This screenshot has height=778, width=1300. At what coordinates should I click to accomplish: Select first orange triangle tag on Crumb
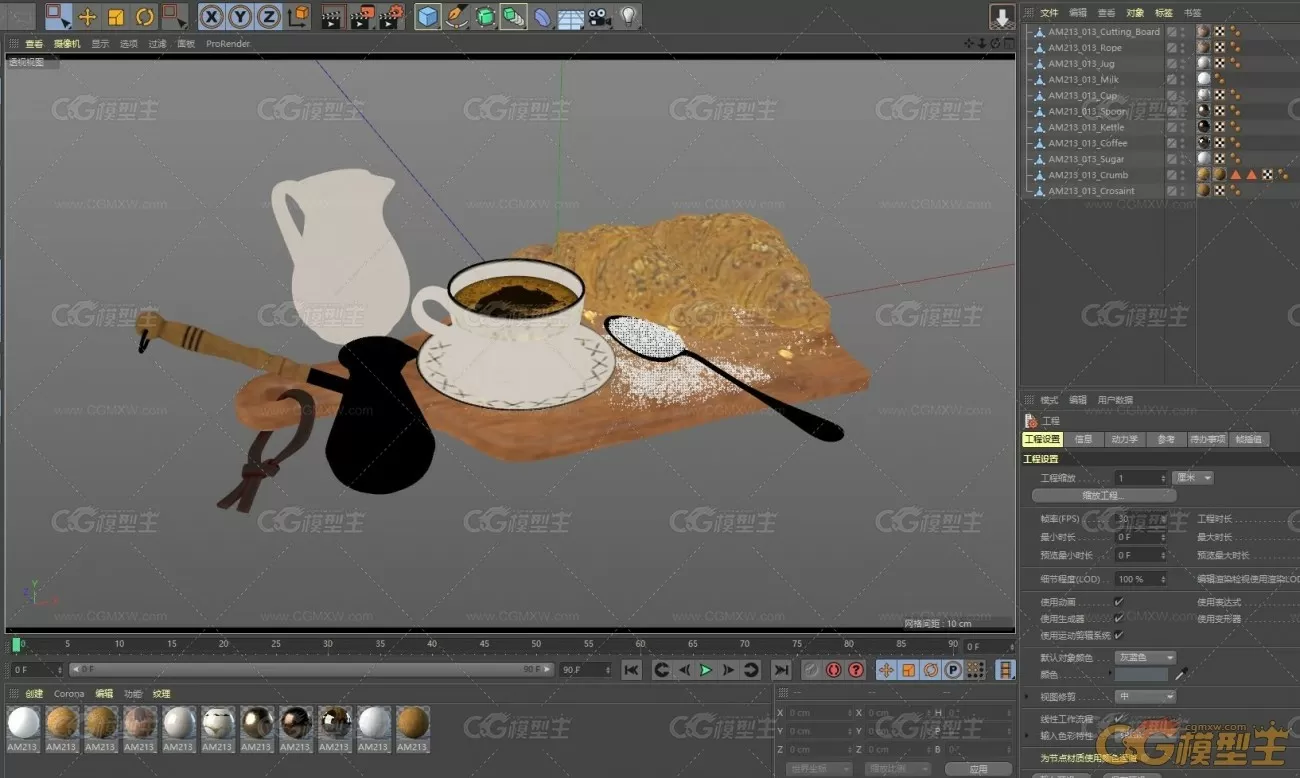1236,175
